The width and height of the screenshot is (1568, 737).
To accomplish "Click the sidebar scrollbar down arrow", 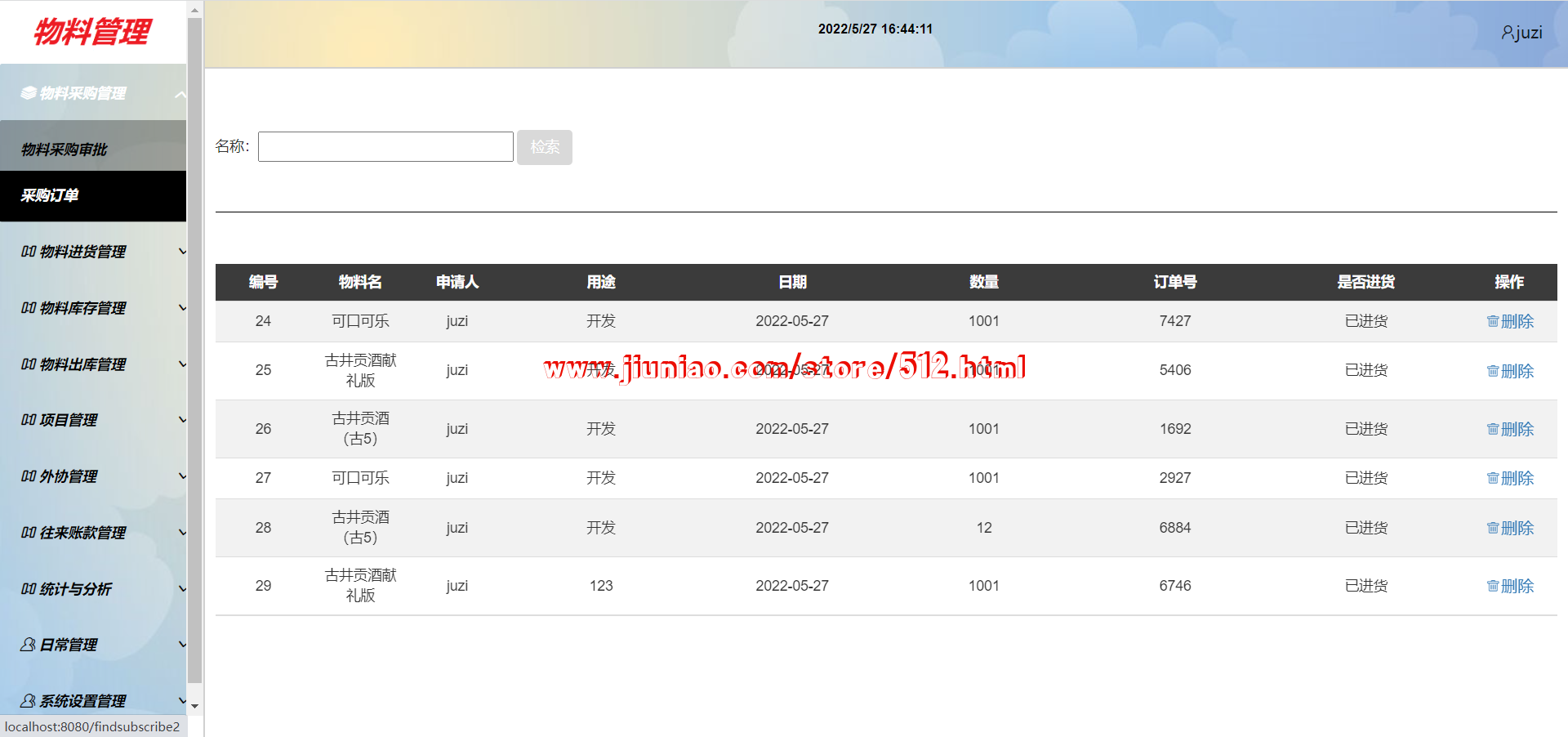I will click(194, 705).
